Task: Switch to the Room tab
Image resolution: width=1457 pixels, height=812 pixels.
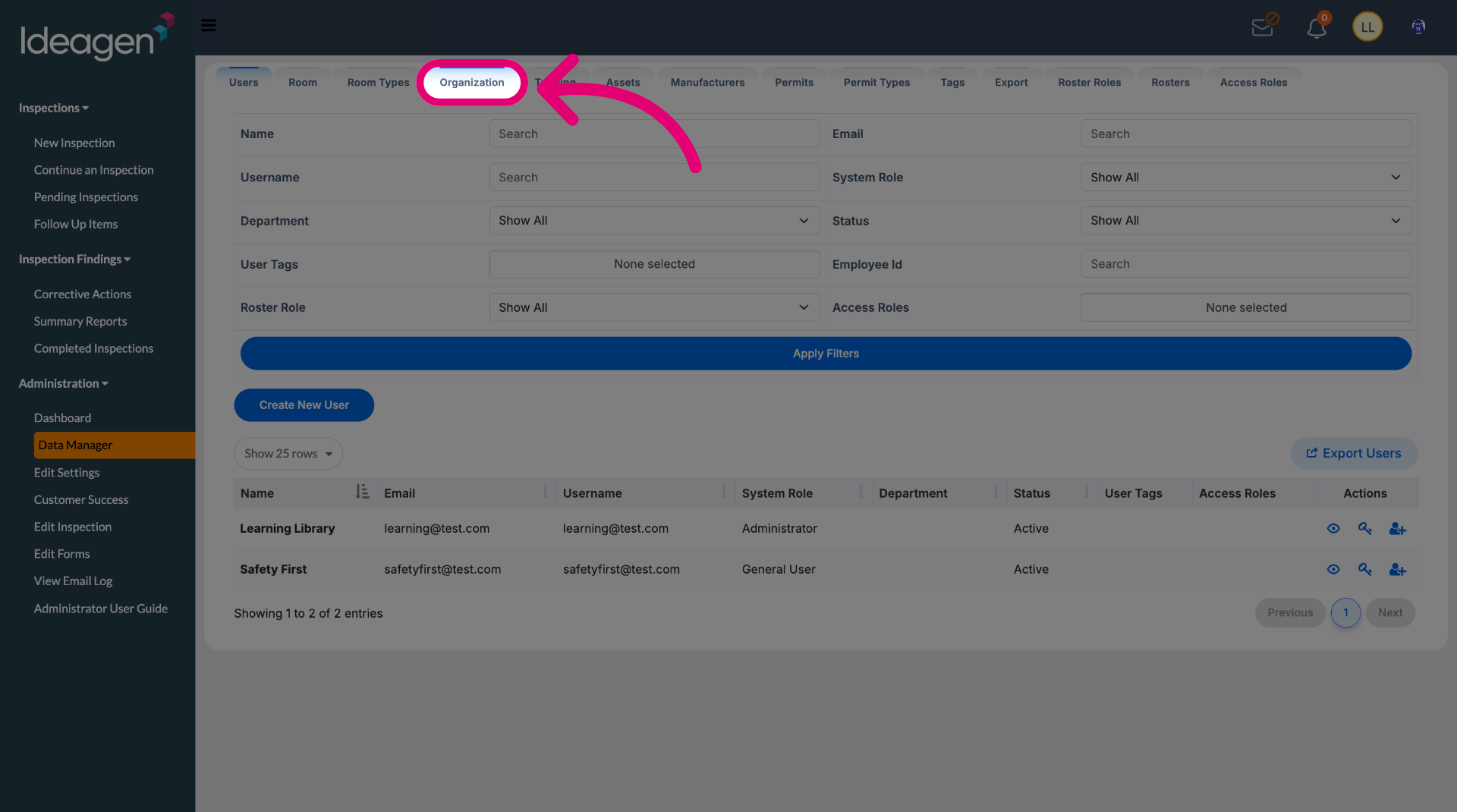Action: [x=303, y=83]
